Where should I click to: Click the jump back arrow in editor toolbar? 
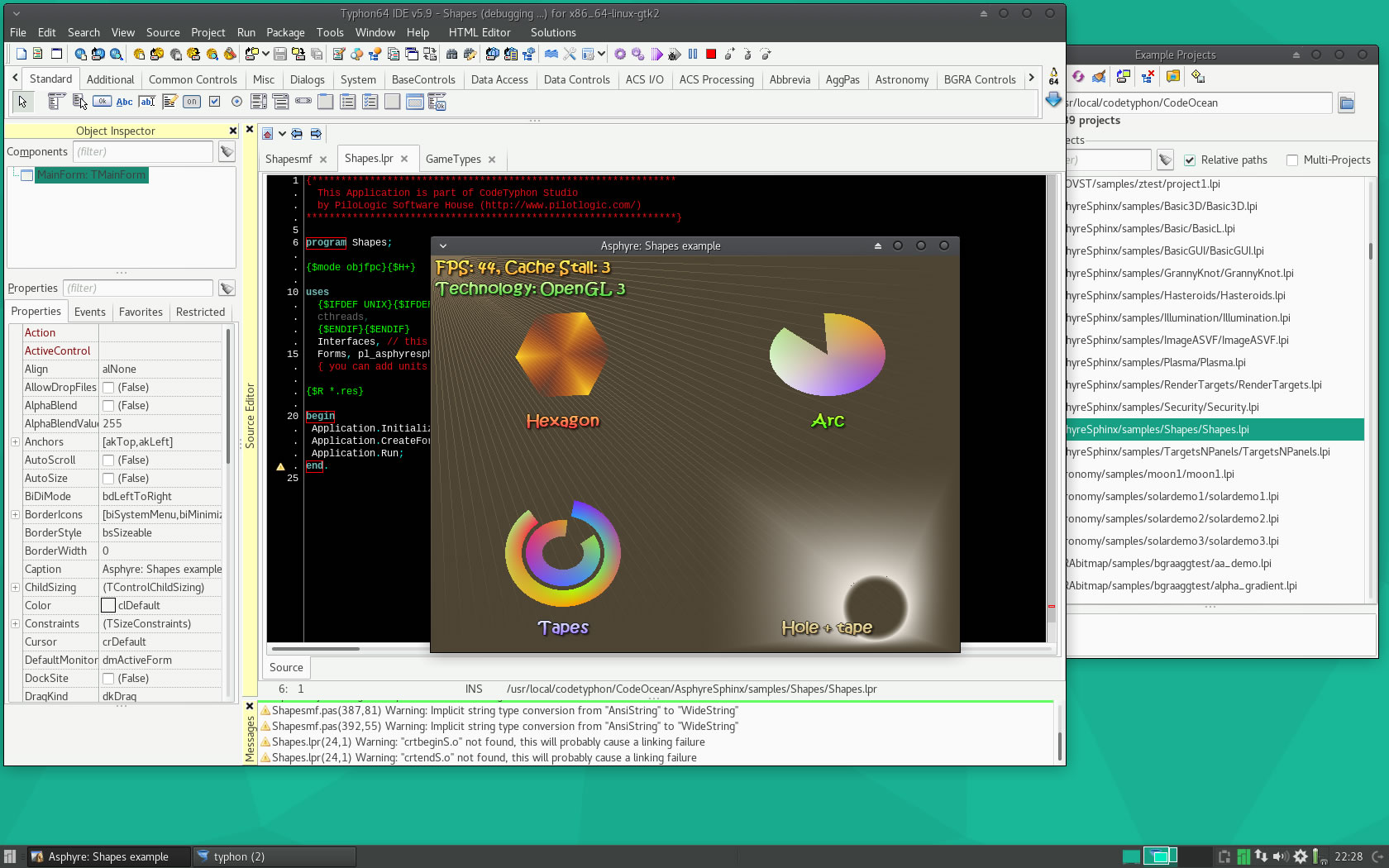297,134
